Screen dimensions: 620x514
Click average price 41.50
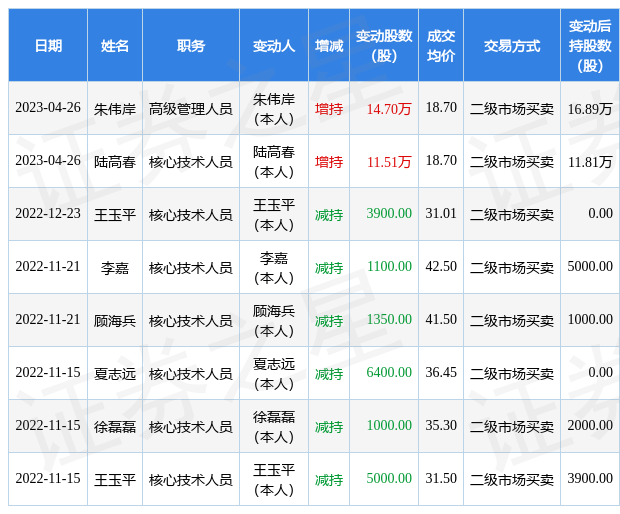pyautogui.click(x=441, y=319)
